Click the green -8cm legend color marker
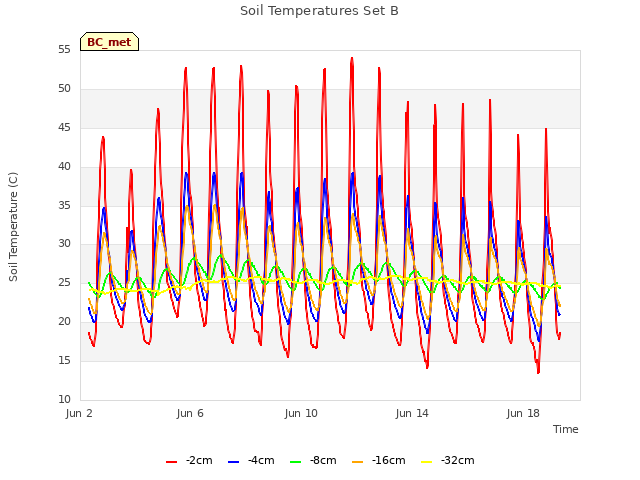The width and height of the screenshot is (640, 480). 296,462
